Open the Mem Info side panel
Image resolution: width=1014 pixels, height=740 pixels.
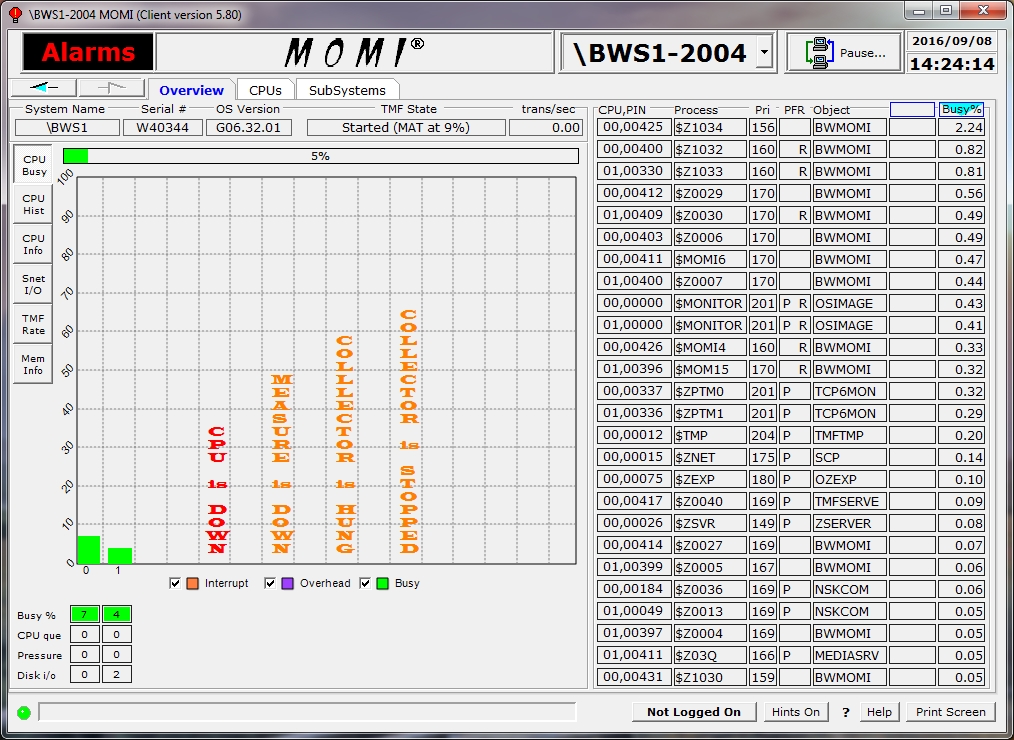tap(34, 364)
